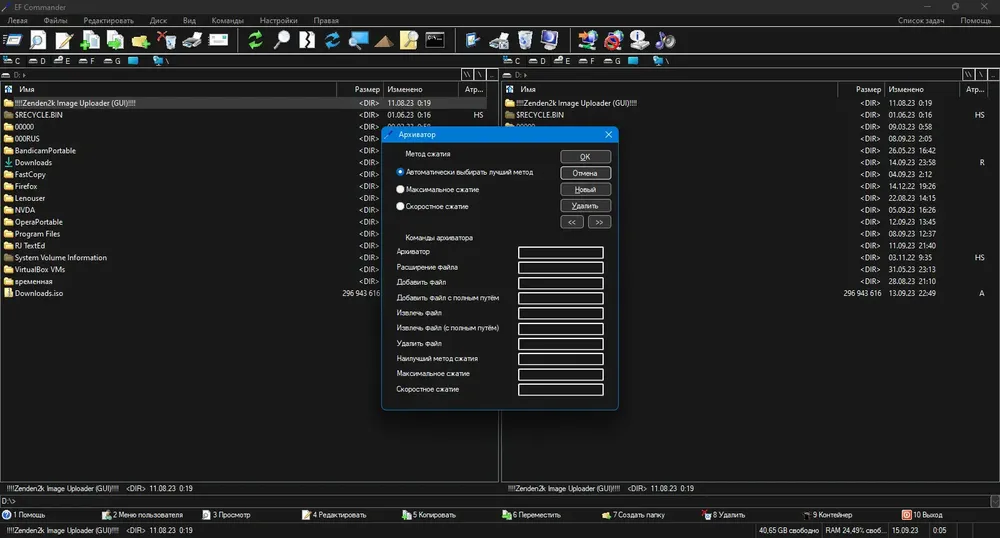Open the Команды menu
Image resolution: width=1000 pixels, height=538 pixels.
click(x=228, y=20)
